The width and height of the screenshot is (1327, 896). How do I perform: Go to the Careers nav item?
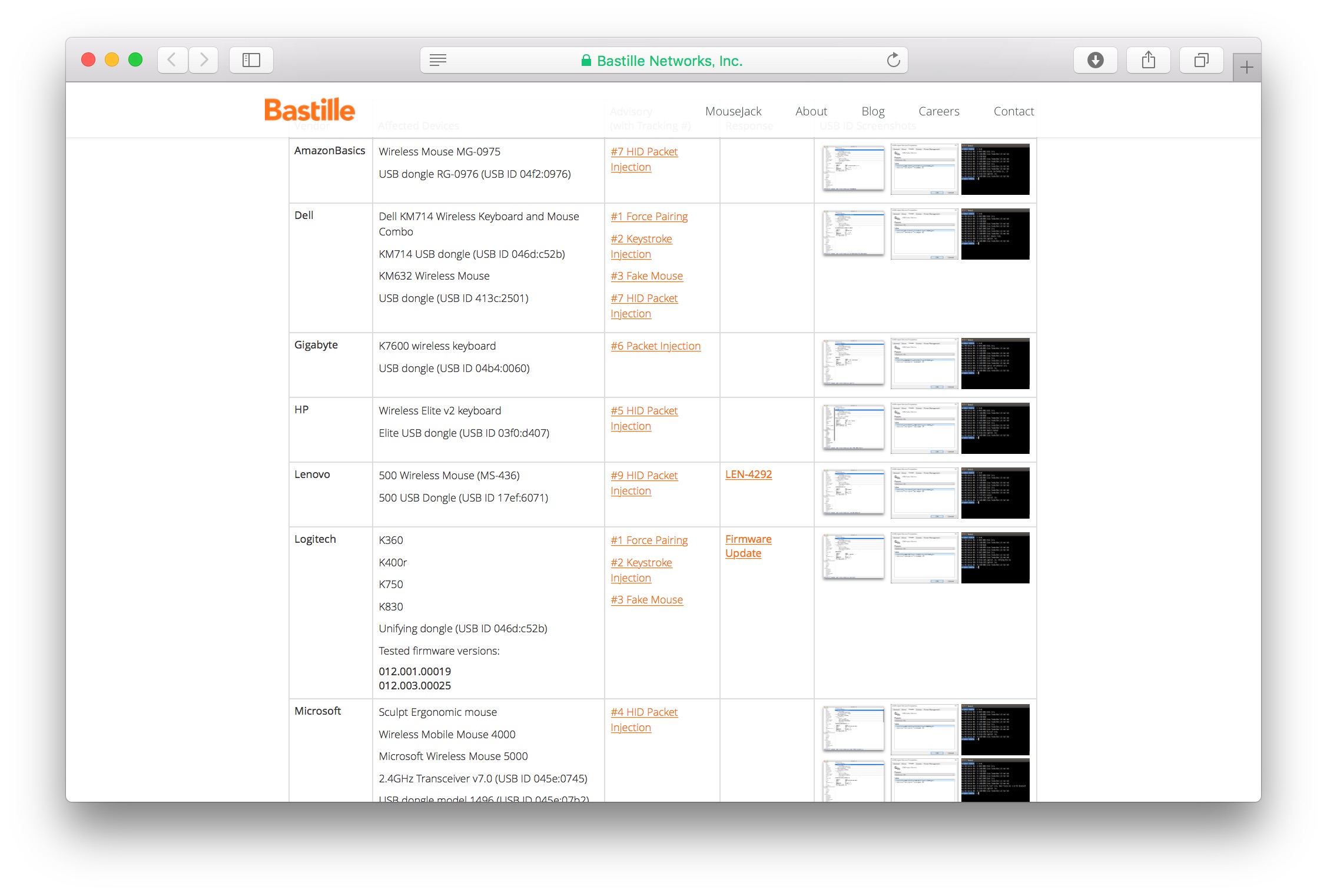point(938,111)
